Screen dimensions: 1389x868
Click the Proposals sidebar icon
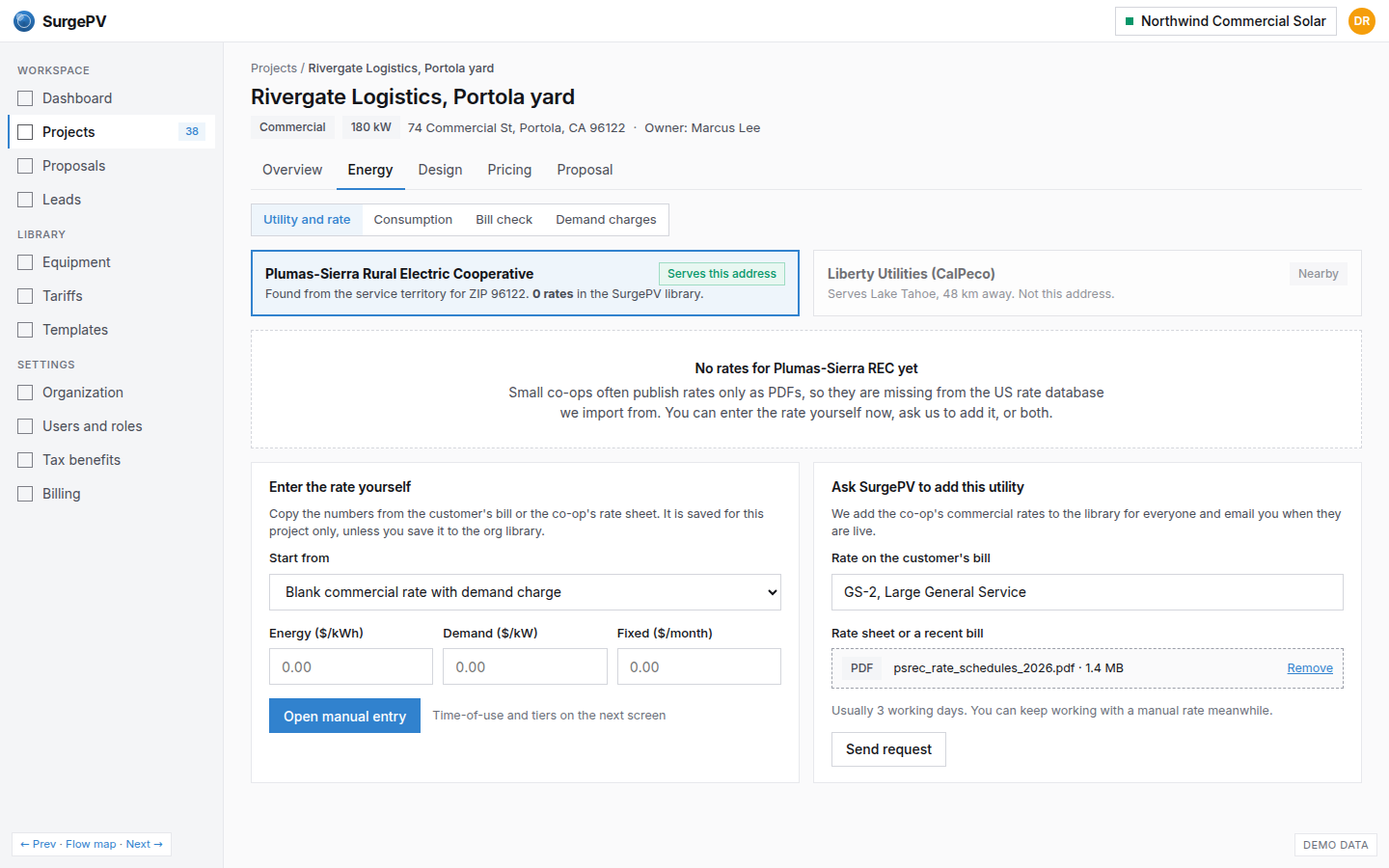pyautogui.click(x=25, y=166)
